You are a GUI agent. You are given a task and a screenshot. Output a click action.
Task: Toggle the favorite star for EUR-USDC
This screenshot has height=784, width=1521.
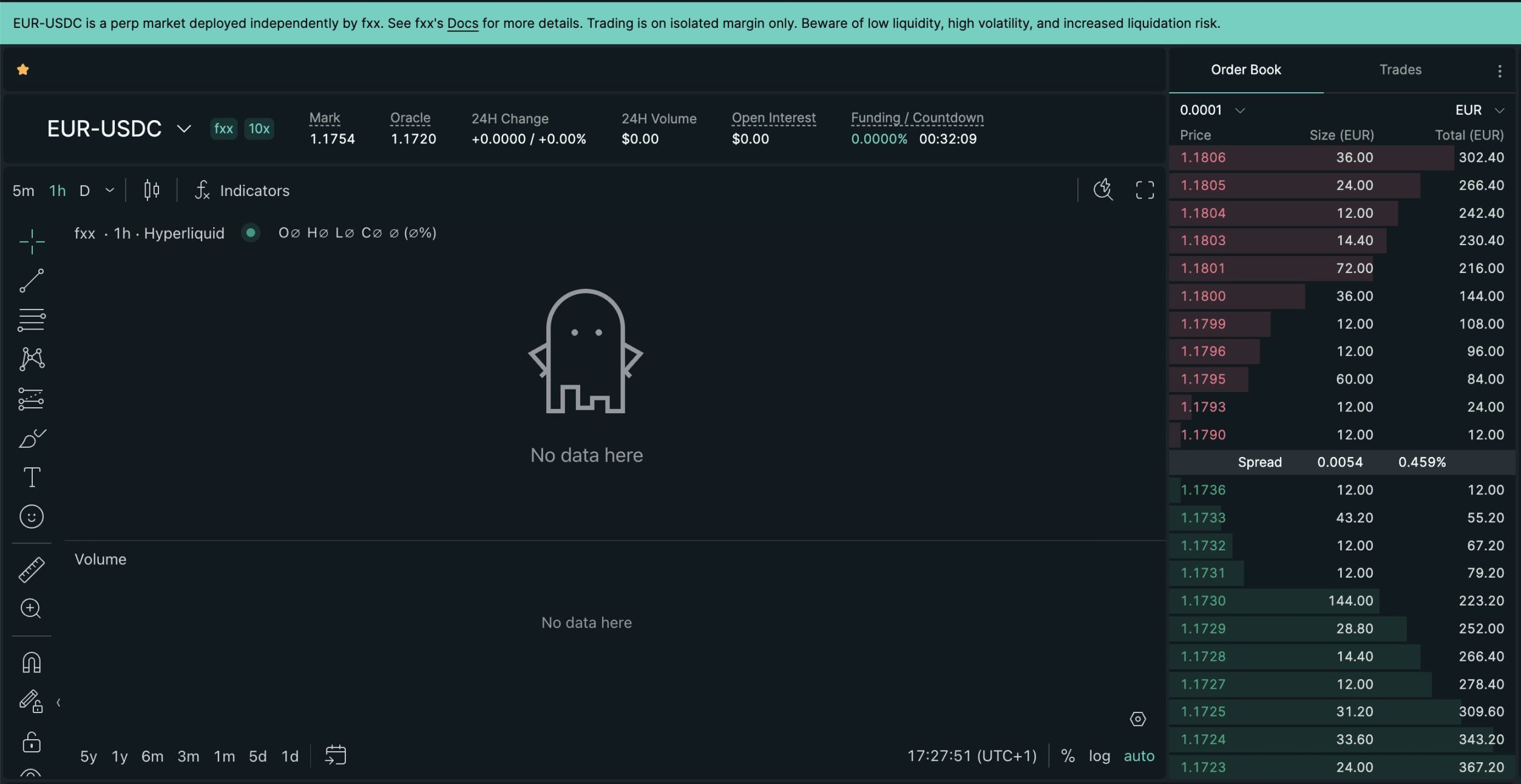point(22,69)
